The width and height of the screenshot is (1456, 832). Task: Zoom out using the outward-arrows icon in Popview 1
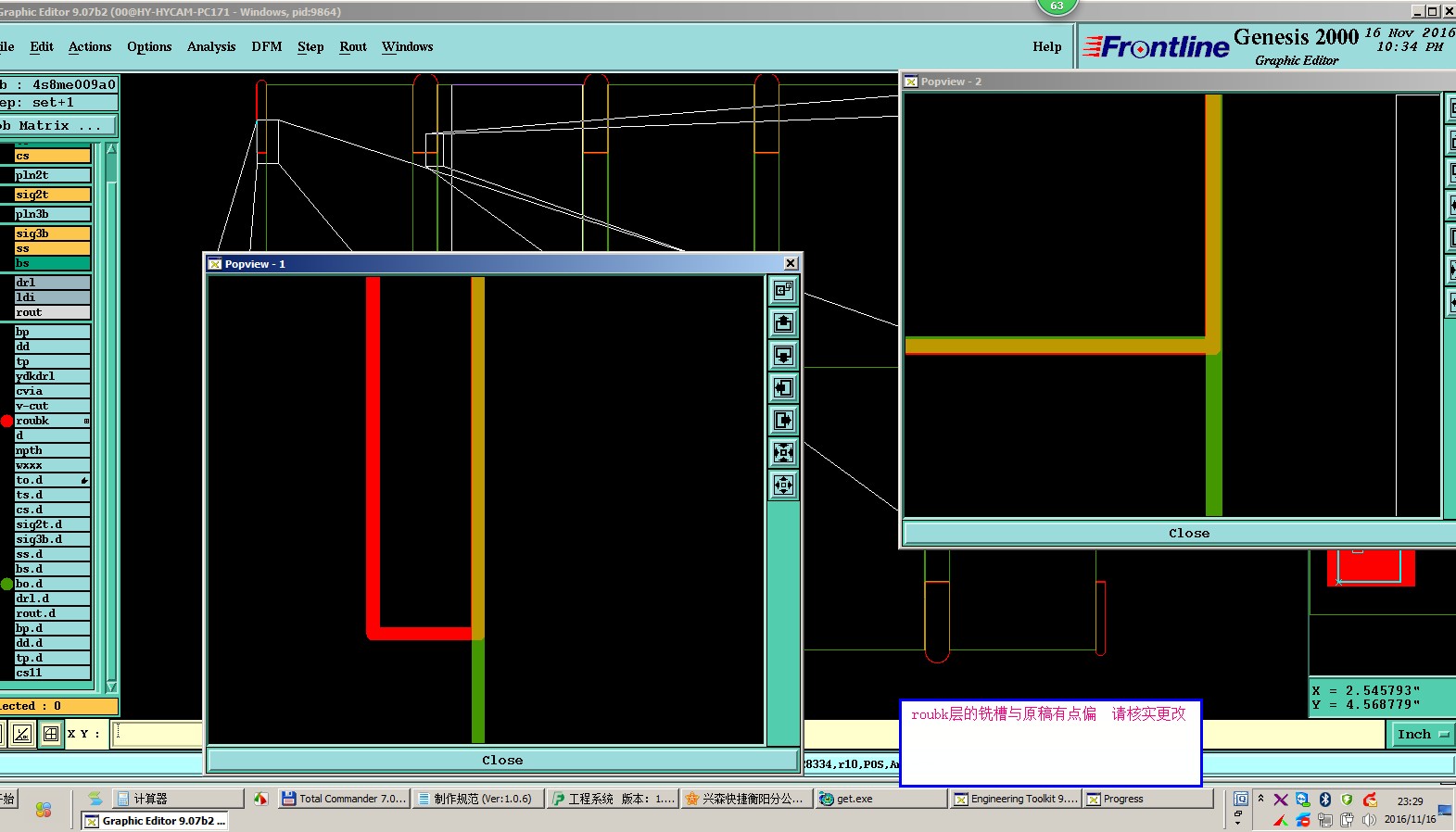pyautogui.click(x=783, y=485)
